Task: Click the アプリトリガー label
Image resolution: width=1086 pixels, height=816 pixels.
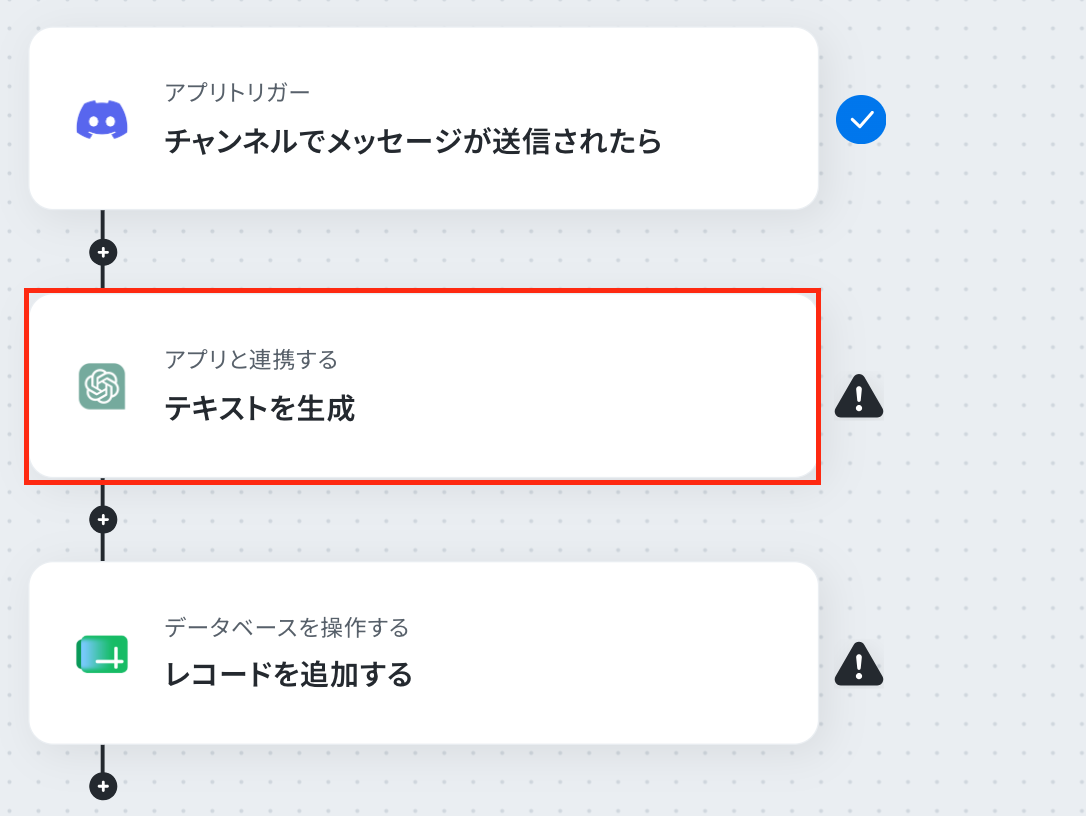Action: click(237, 92)
